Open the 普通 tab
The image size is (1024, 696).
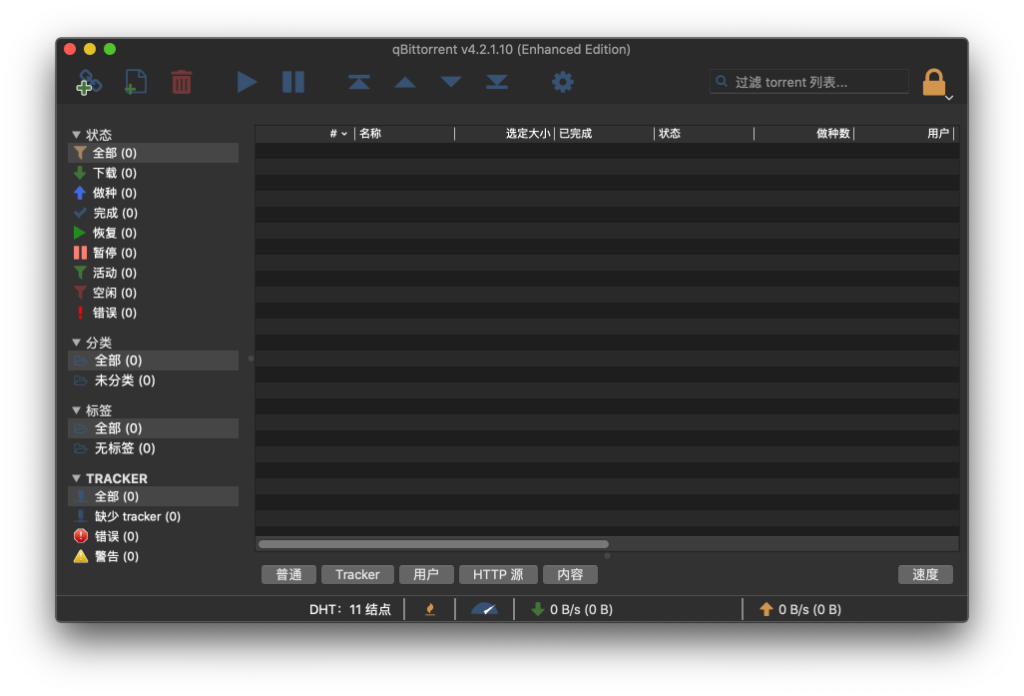click(x=289, y=575)
